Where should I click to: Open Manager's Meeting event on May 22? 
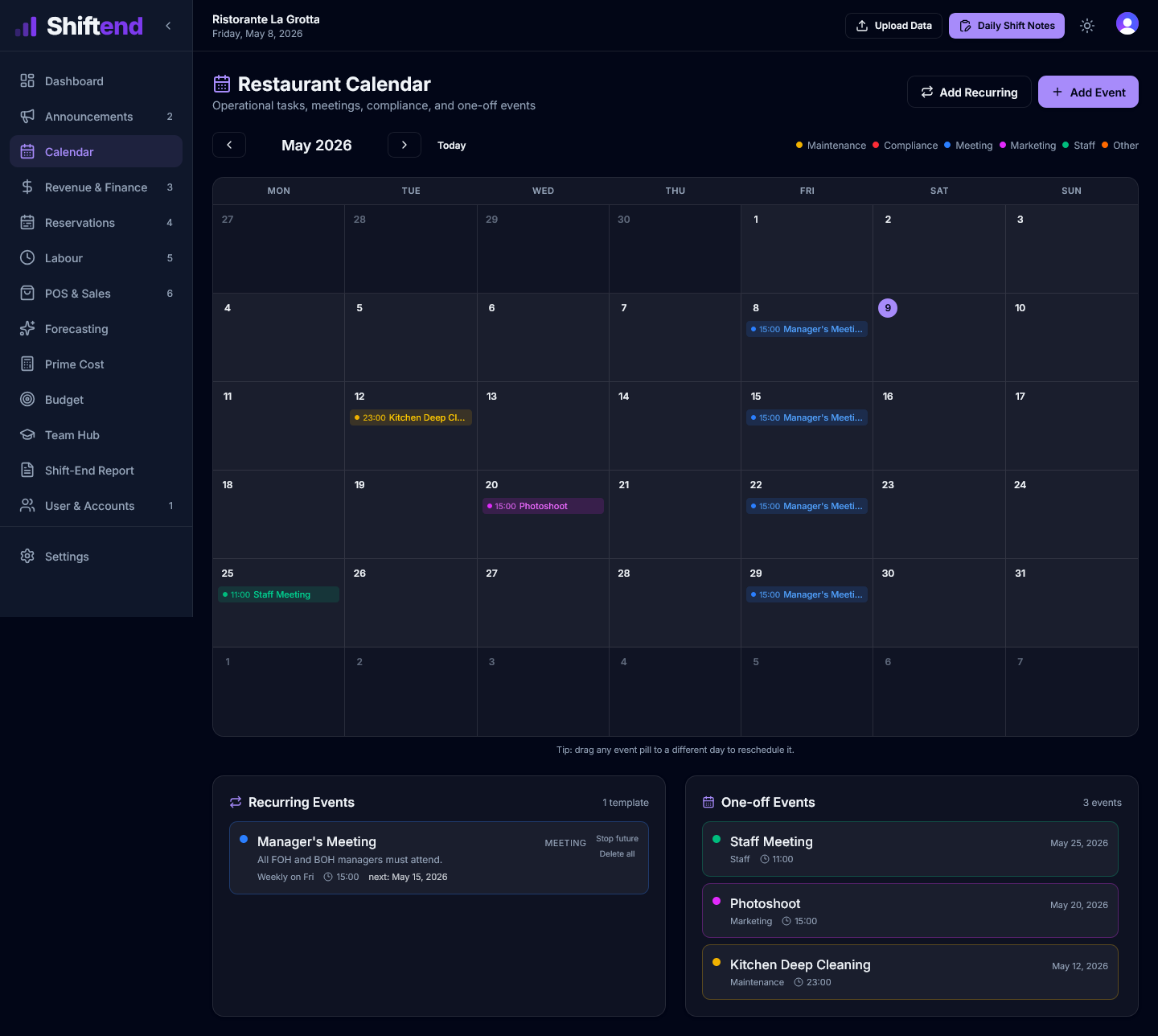point(807,506)
